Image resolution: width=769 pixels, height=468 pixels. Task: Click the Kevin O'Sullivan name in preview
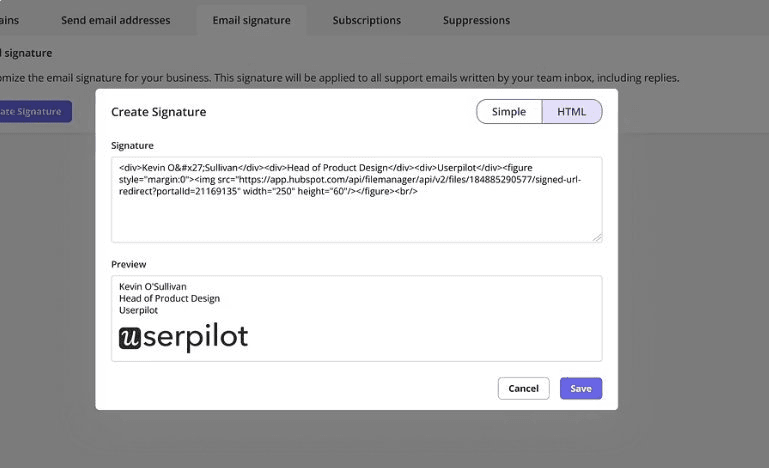click(152, 287)
